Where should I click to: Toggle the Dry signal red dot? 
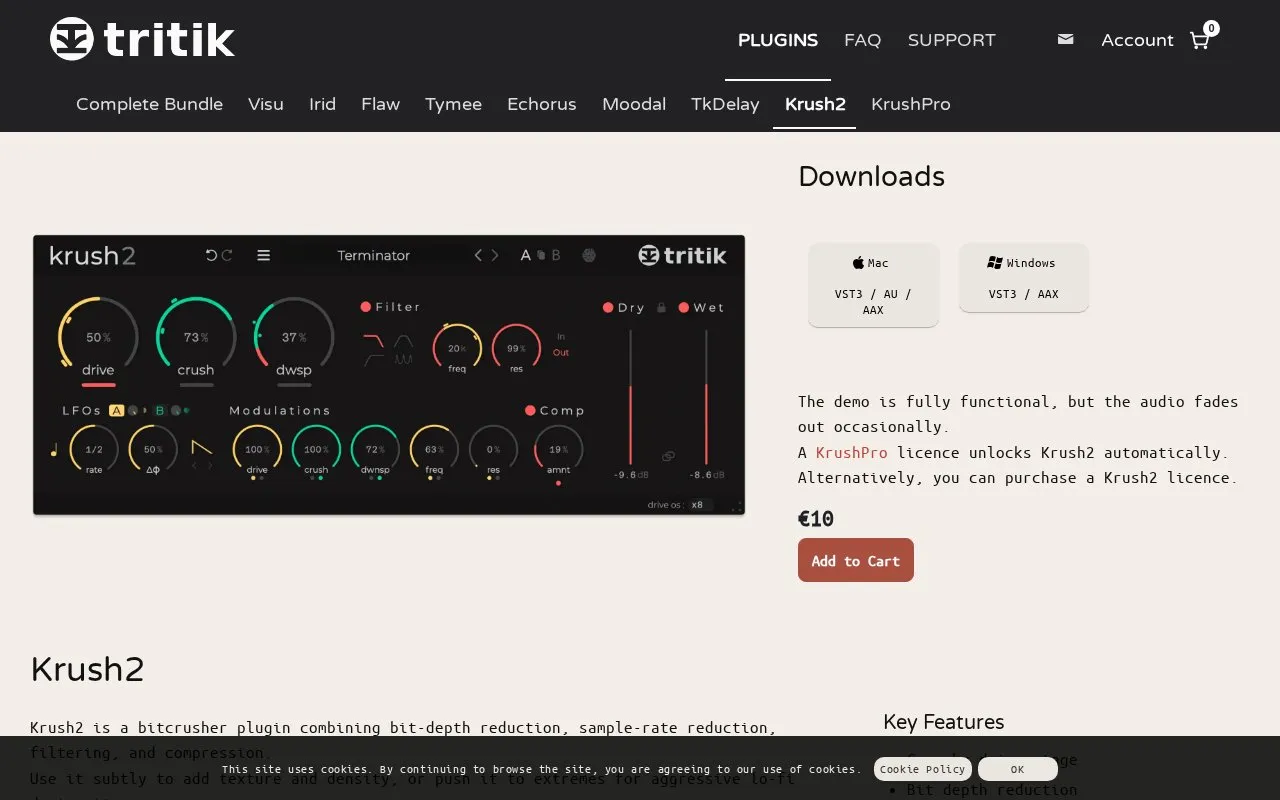coord(607,307)
